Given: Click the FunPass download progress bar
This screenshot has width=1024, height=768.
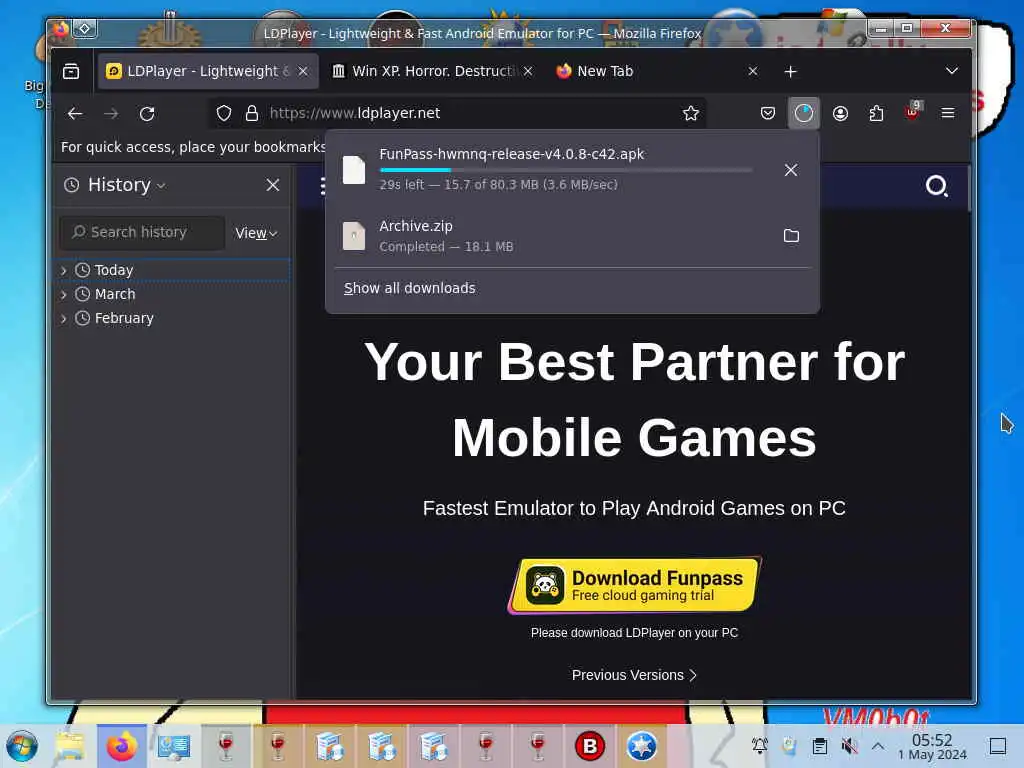Looking at the screenshot, I should [566, 170].
